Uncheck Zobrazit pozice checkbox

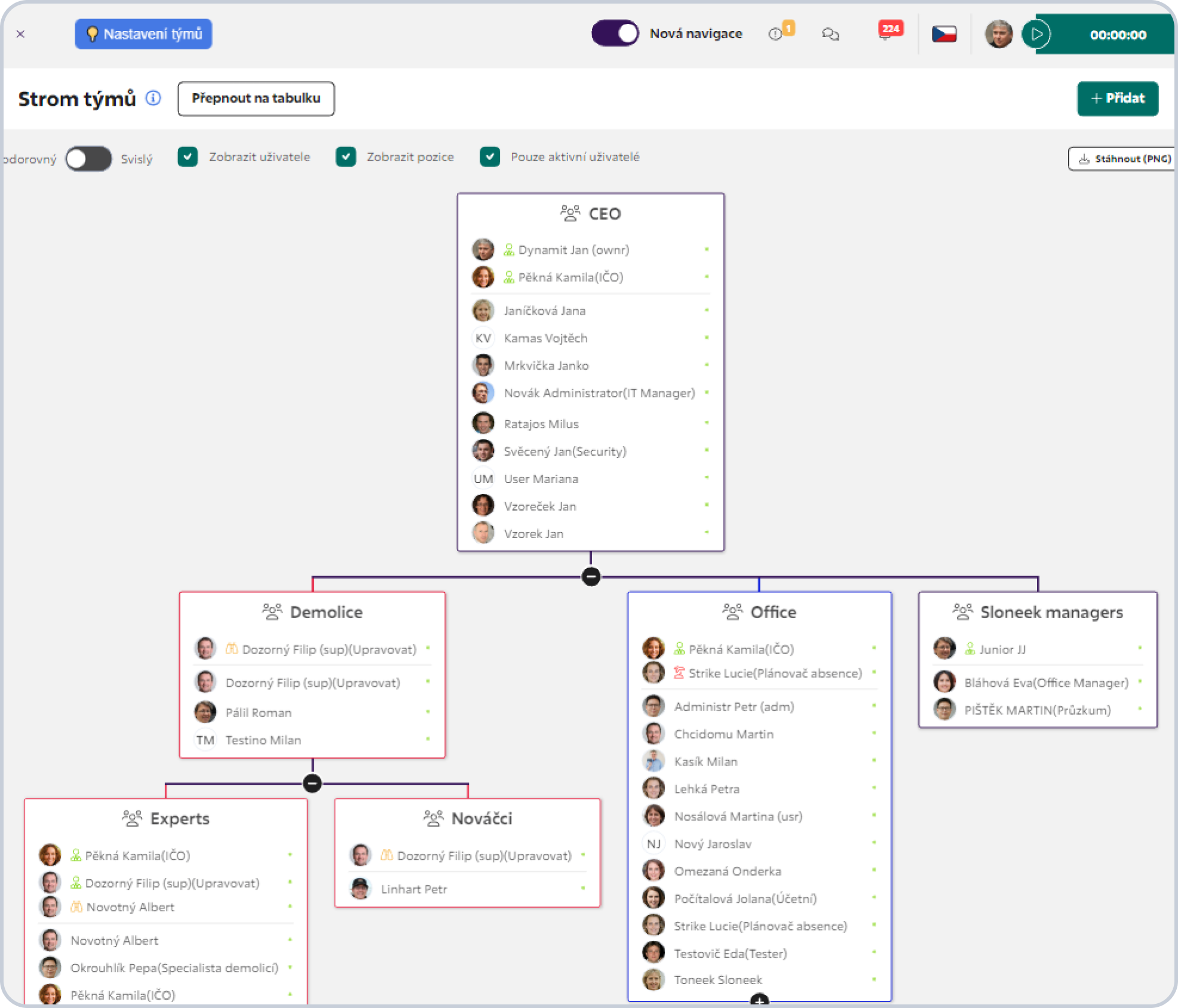(x=346, y=157)
